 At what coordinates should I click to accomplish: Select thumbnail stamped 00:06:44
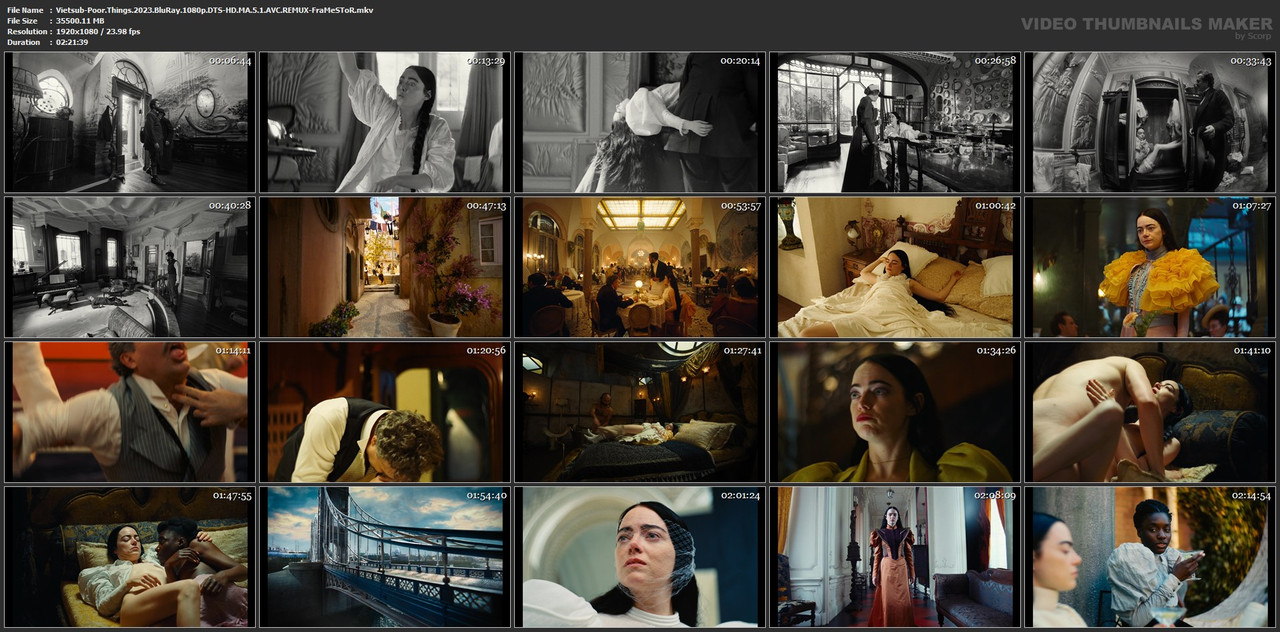(129, 122)
